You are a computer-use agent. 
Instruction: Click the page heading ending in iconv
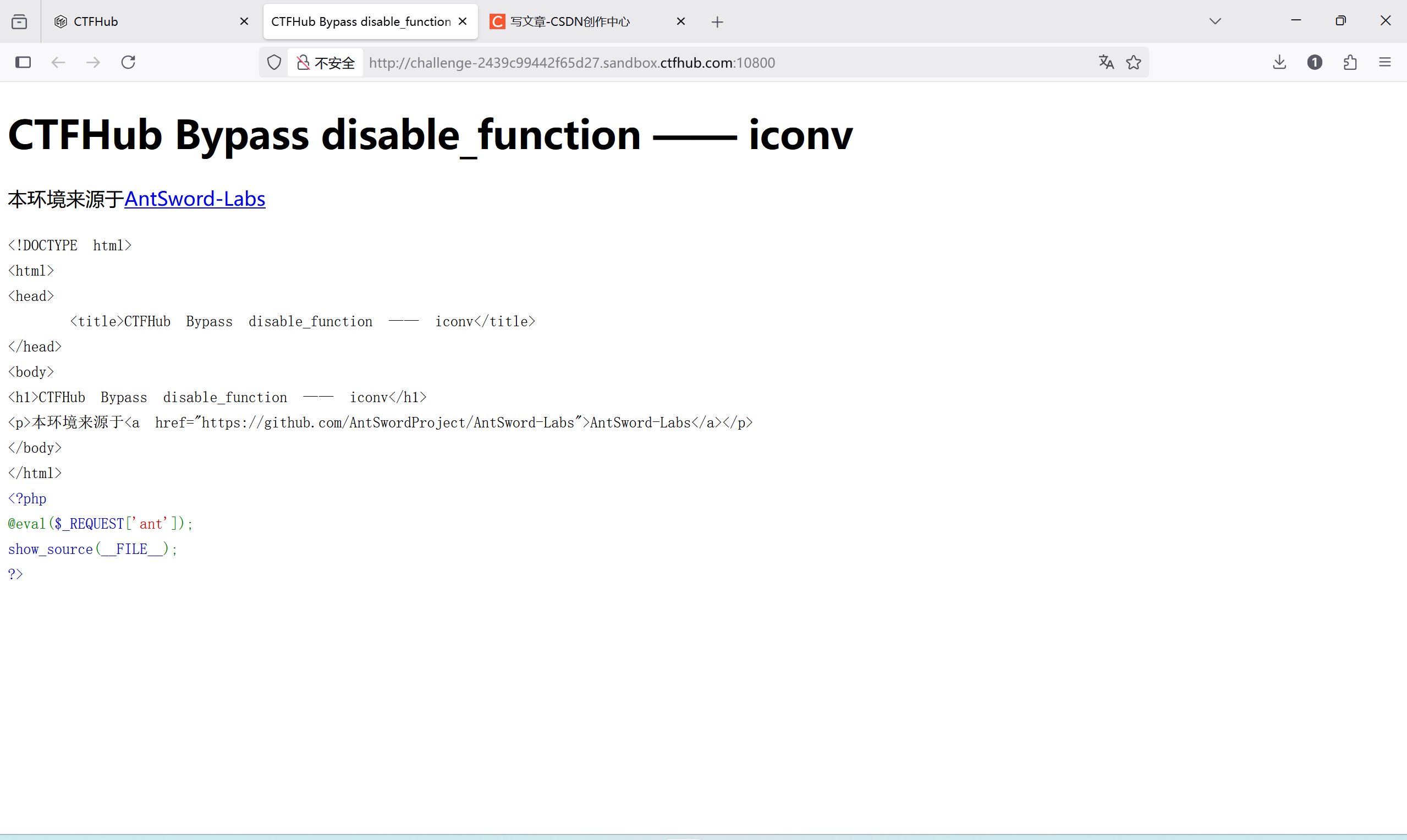[430, 135]
